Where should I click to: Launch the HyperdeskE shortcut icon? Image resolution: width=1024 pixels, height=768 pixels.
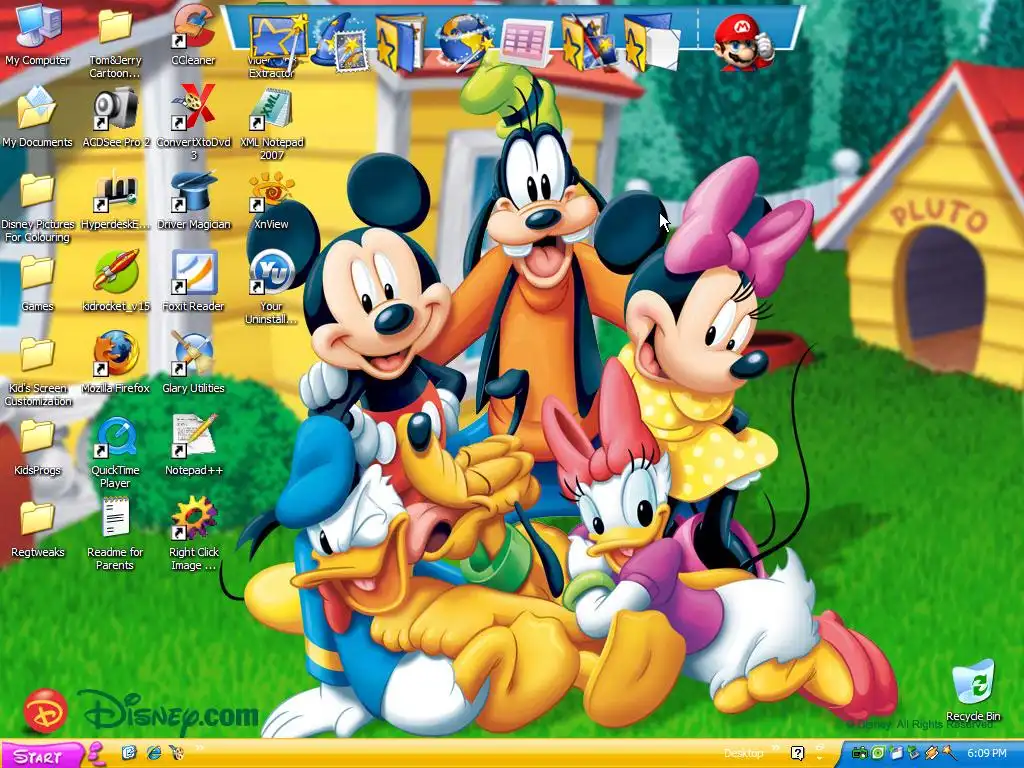pos(116,200)
